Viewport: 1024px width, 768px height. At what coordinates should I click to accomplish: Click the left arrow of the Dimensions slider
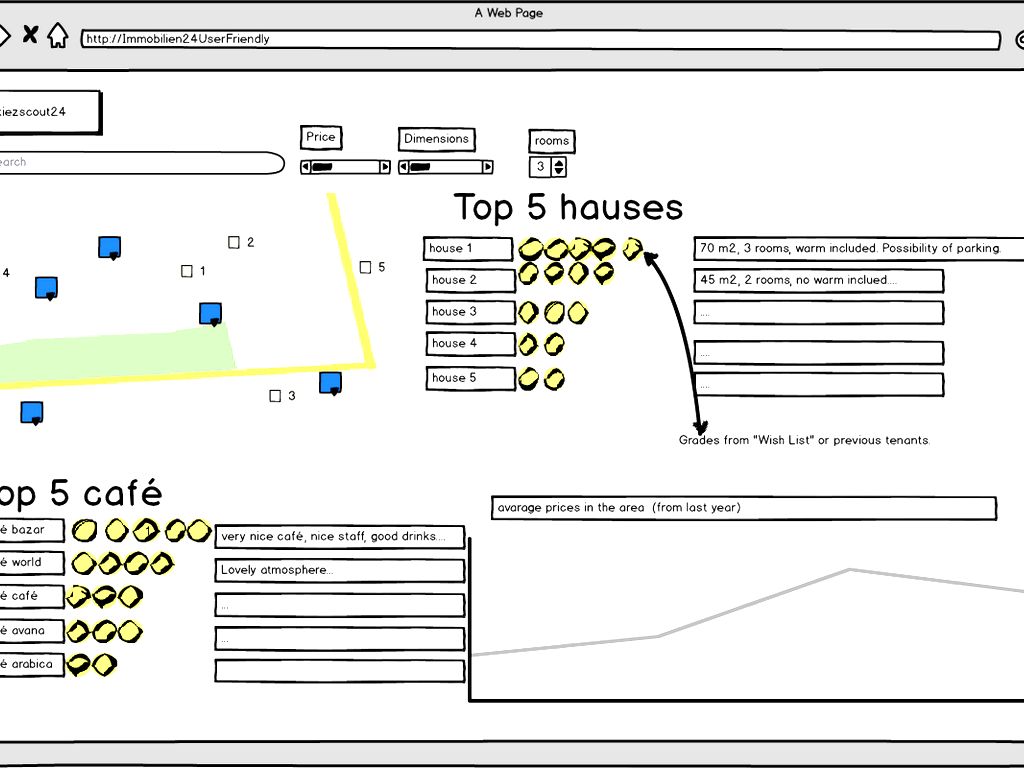[x=404, y=167]
